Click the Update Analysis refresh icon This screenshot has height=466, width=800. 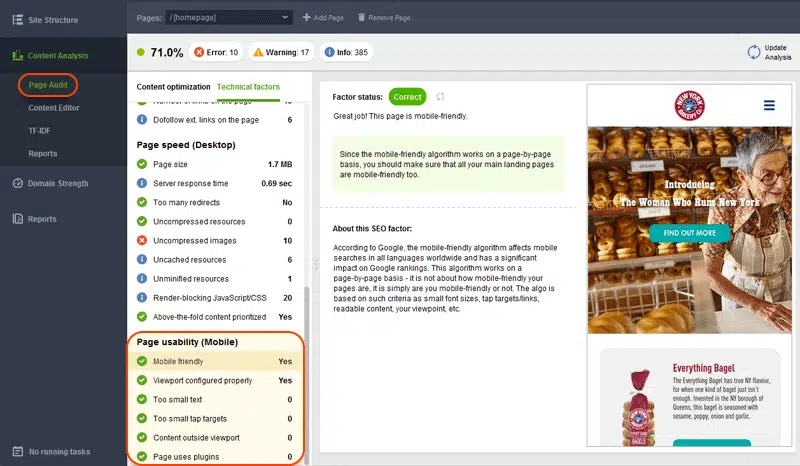(x=754, y=52)
